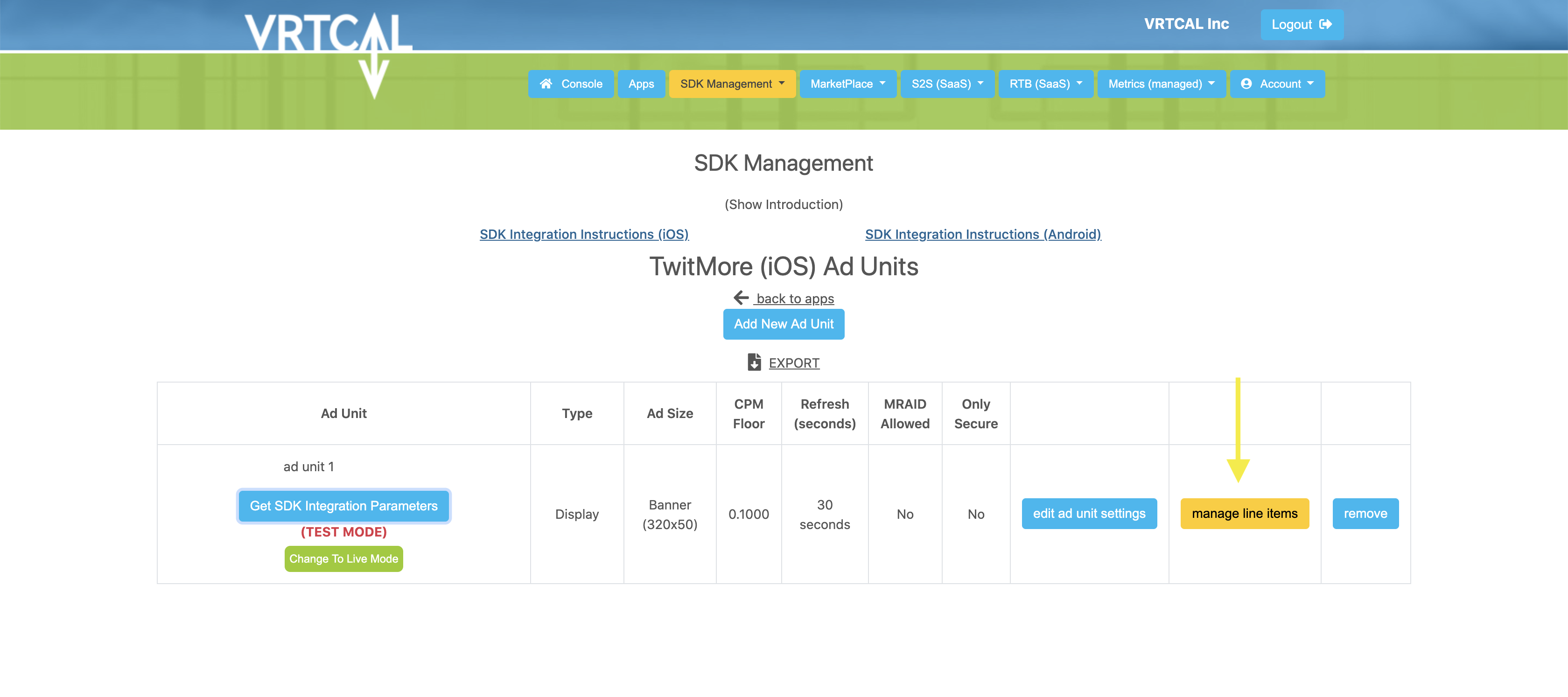1568x697 pixels.
Task: Click the 'ad unit 1' name text
Action: click(x=308, y=466)
